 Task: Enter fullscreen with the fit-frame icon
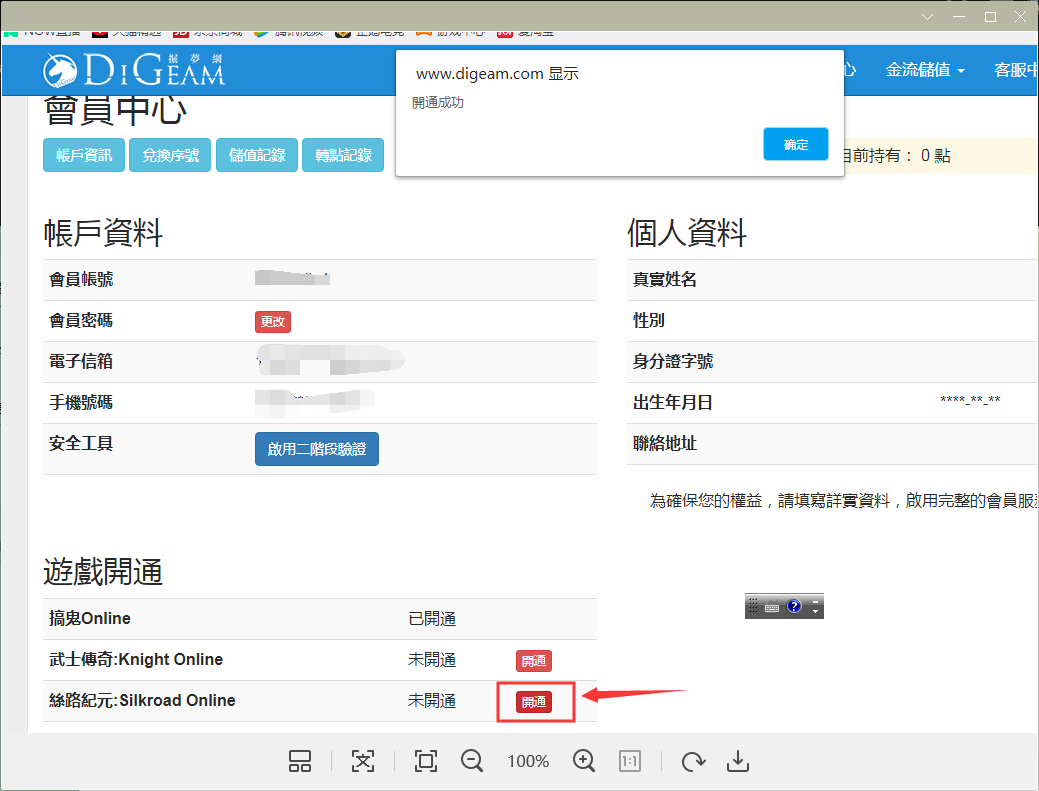point(426,761)
